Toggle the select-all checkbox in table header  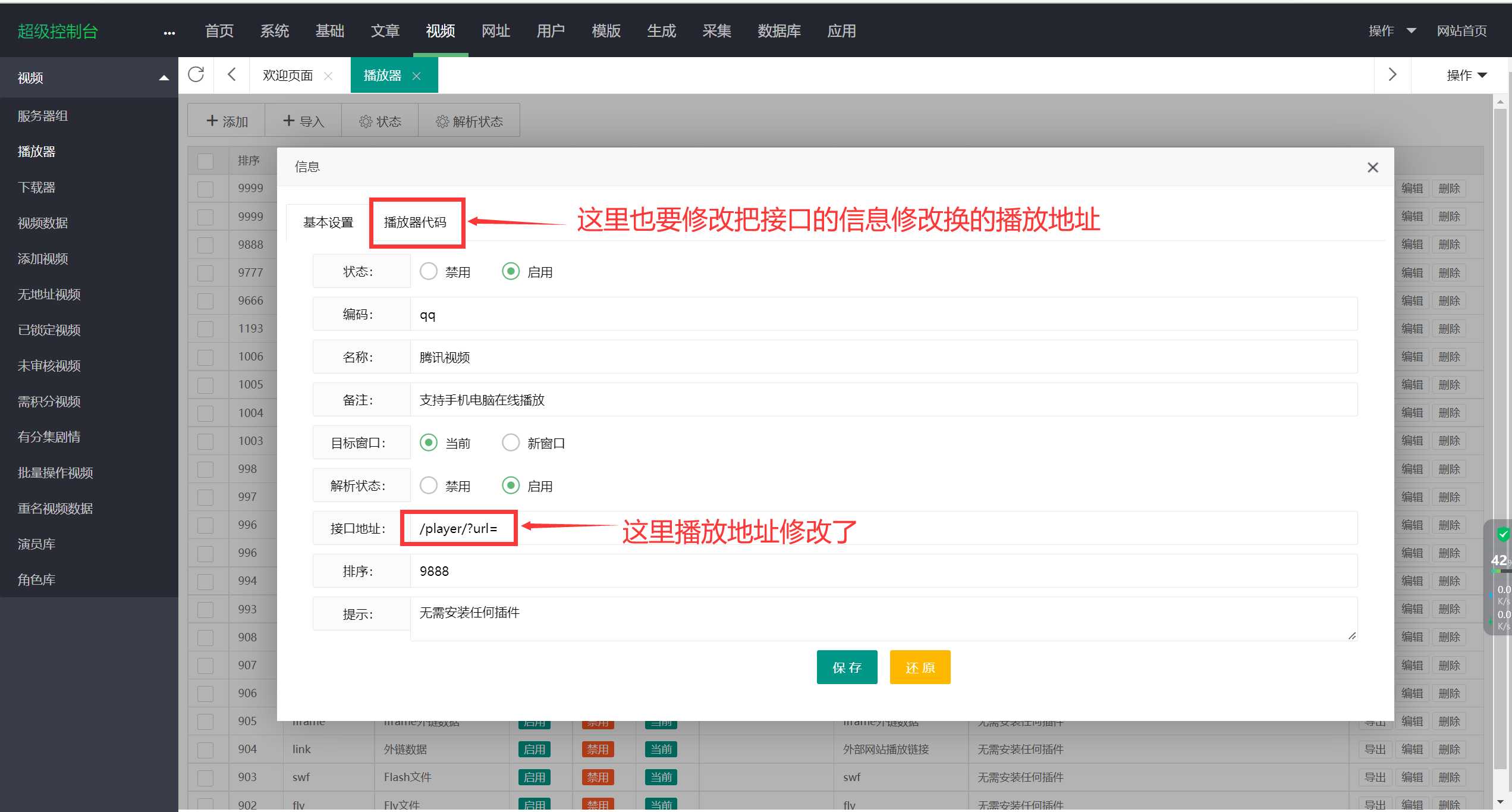(205, 161)
